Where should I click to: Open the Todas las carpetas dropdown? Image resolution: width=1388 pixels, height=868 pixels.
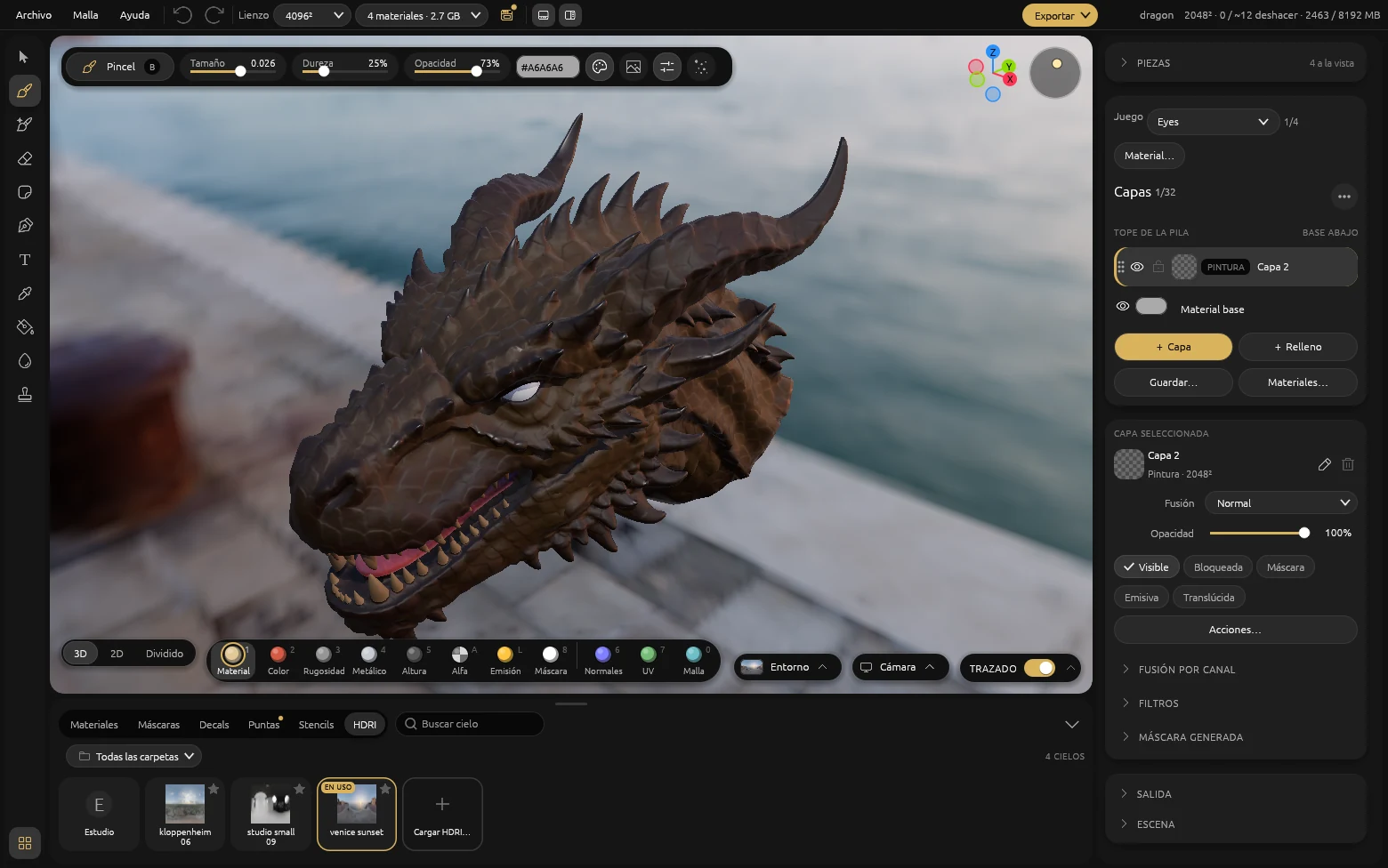click(x=134, y=757)
